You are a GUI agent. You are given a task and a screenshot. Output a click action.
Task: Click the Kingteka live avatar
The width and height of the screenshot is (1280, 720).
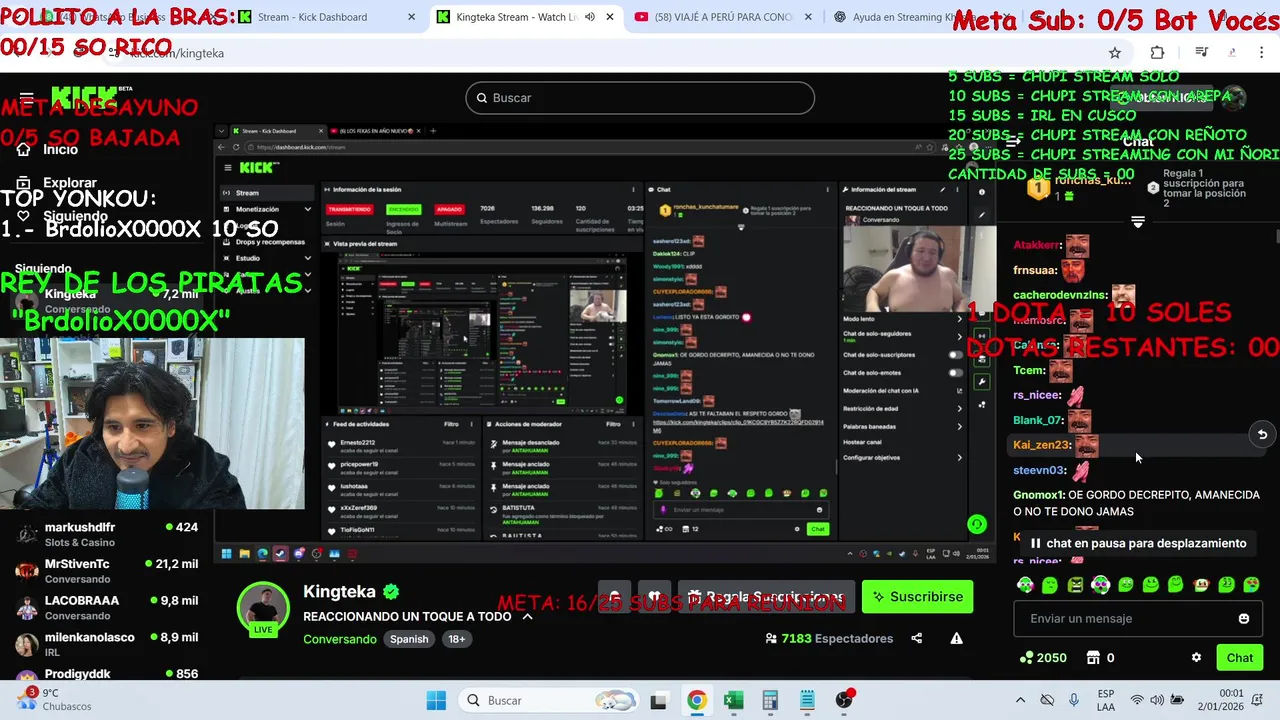(263, 607)
